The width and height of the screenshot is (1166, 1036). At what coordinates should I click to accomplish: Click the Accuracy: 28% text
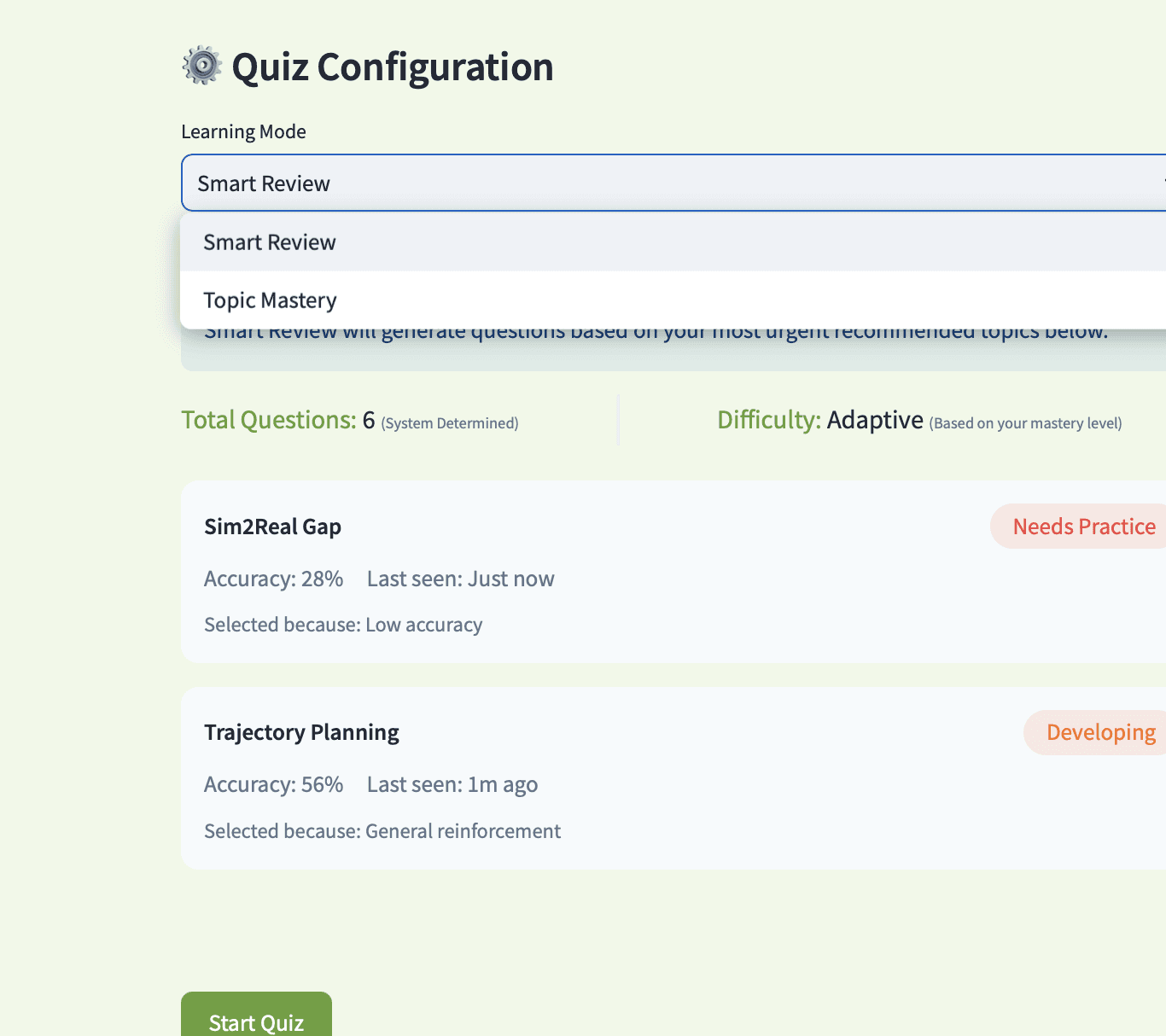click(x=273, y=579)
